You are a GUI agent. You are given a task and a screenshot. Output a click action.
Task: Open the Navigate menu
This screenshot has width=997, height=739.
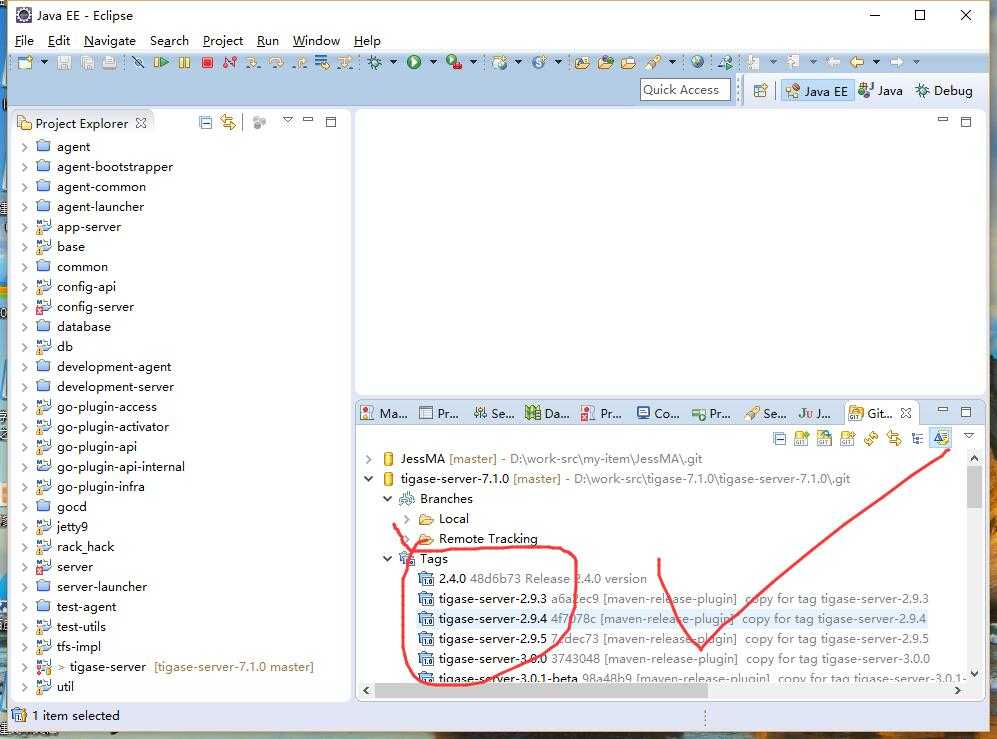(x=109, y=41)
